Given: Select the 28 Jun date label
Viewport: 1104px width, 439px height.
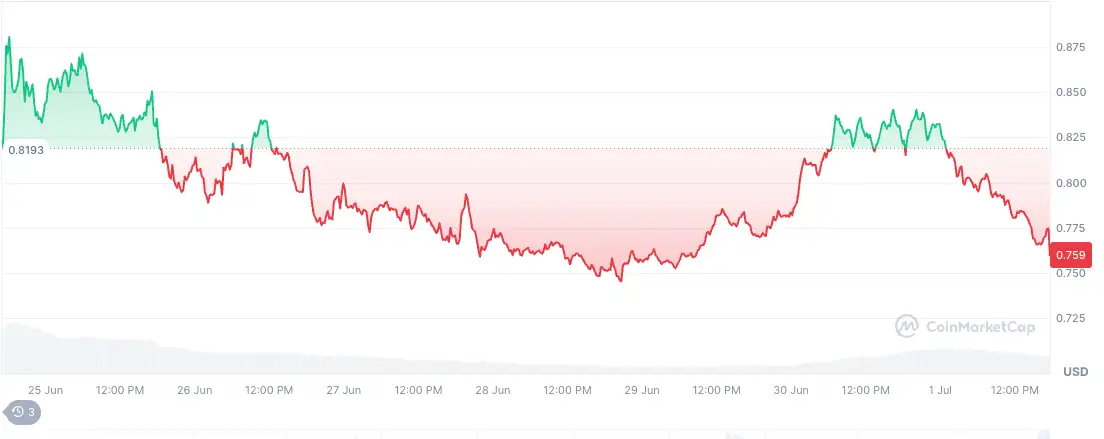Looking at the screenshot, I should pos(493,390).
